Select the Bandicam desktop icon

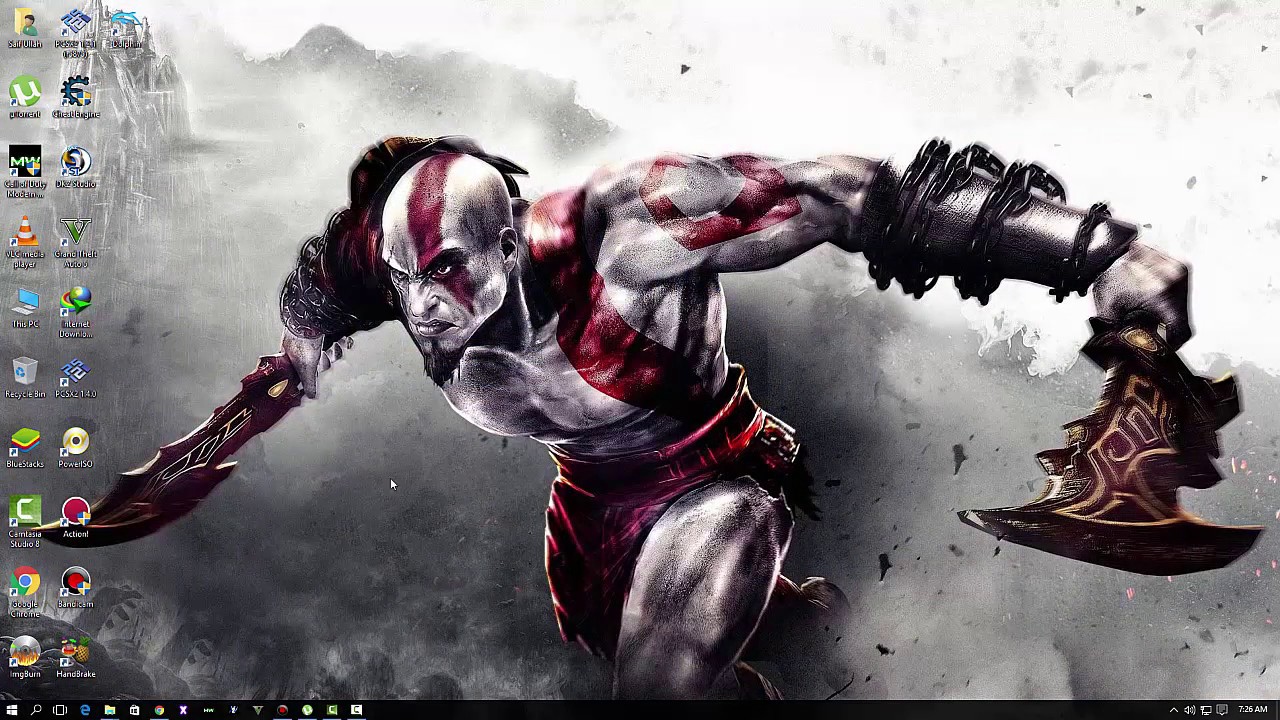[76, 584]
